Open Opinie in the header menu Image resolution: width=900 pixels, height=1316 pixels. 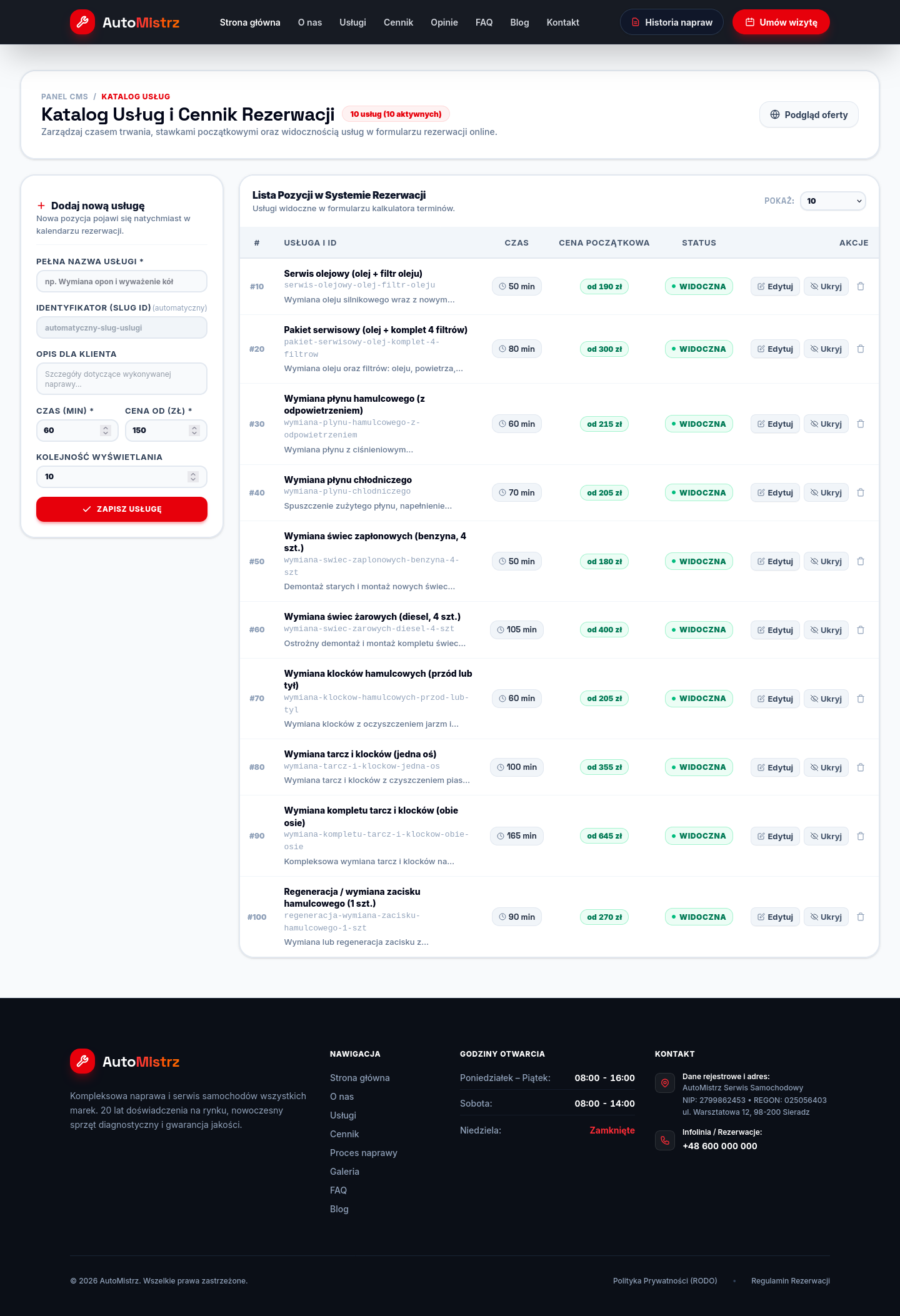coord(444,22)
